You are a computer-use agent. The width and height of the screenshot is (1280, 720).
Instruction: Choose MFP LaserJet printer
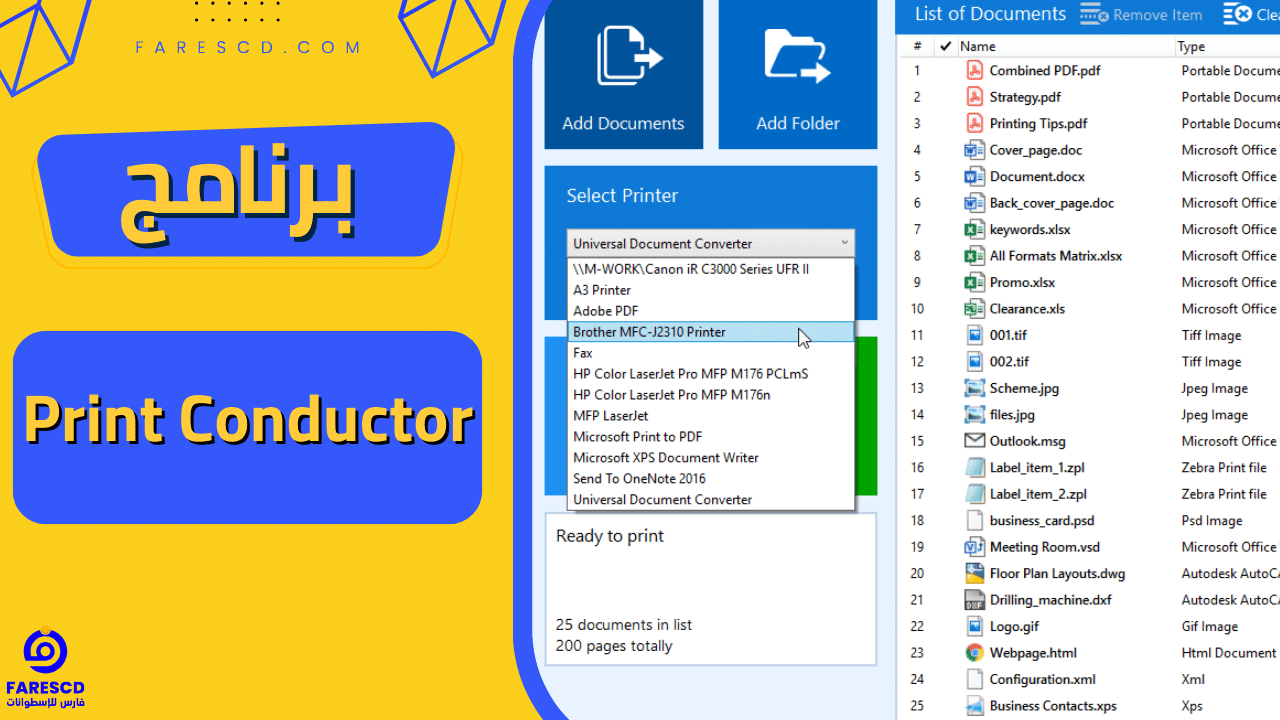coord(710,416)
